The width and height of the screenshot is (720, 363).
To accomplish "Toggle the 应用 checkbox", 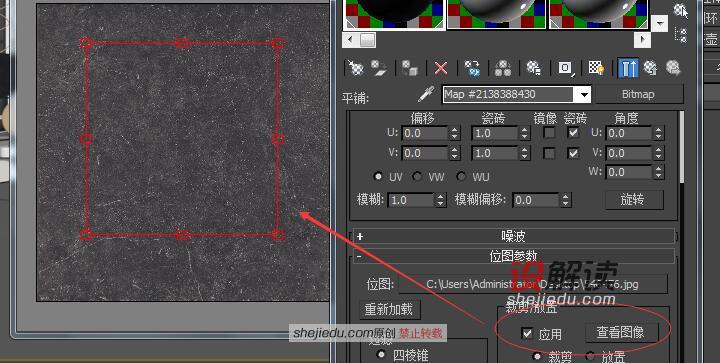I will (x=527, y=333).
